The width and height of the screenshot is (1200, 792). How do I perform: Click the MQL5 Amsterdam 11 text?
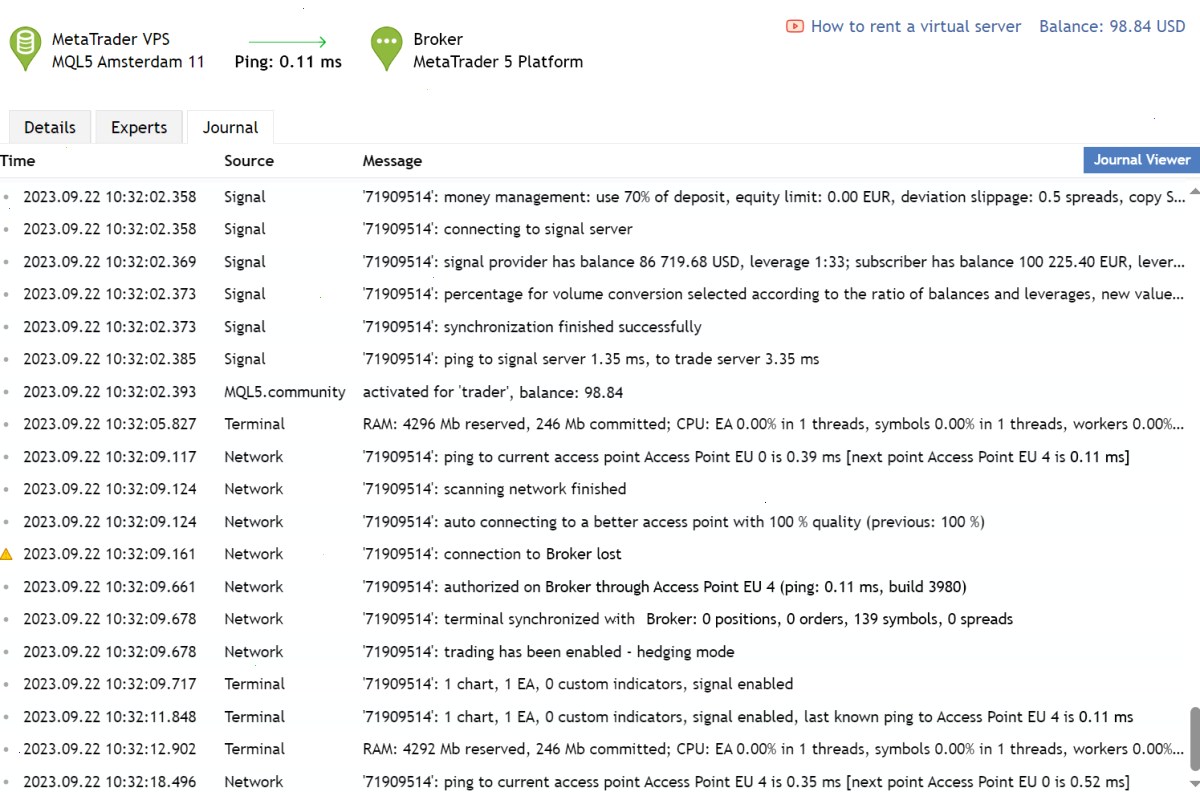(128, 62)
